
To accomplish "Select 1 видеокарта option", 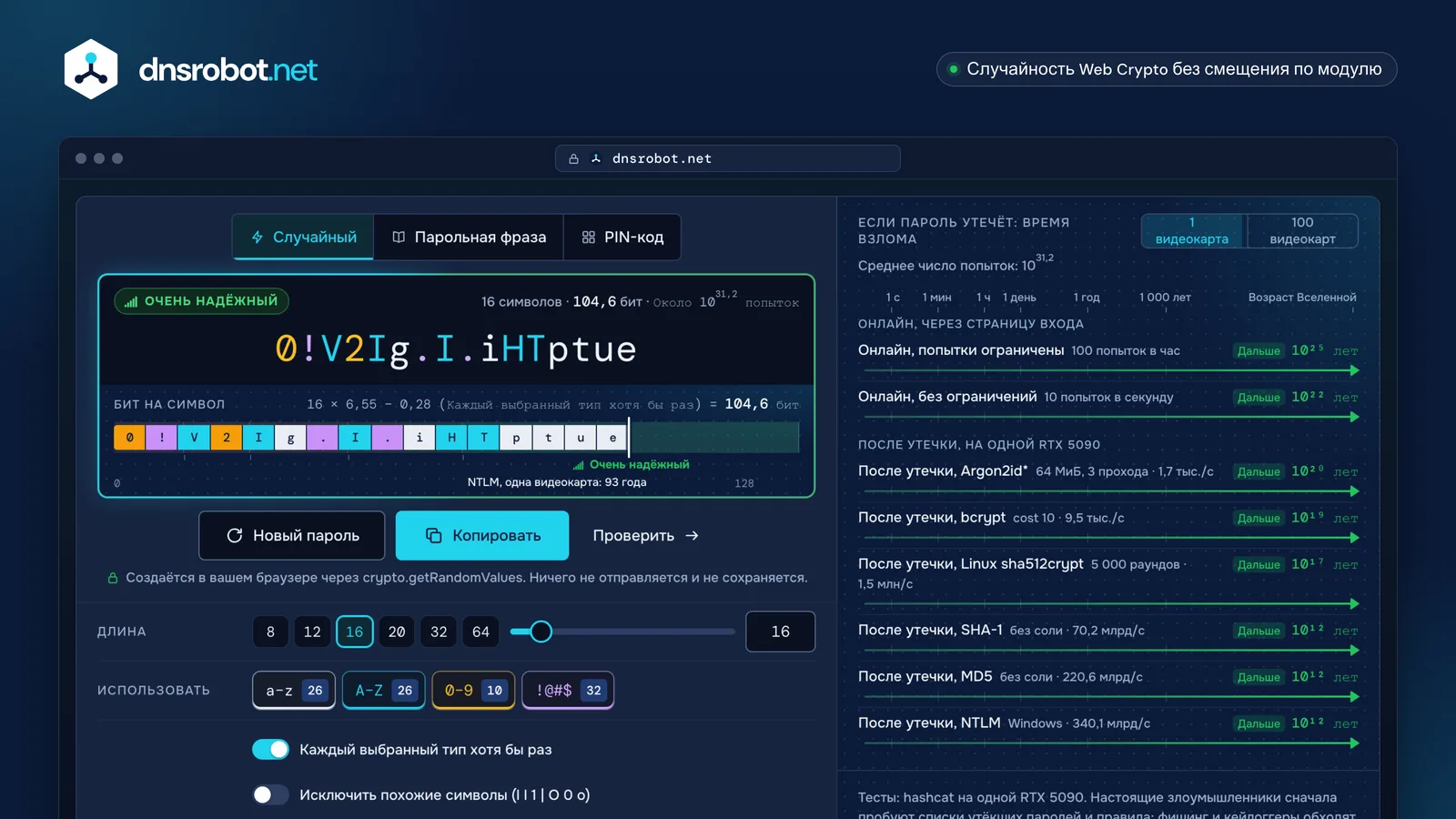I will point(1192,230).
